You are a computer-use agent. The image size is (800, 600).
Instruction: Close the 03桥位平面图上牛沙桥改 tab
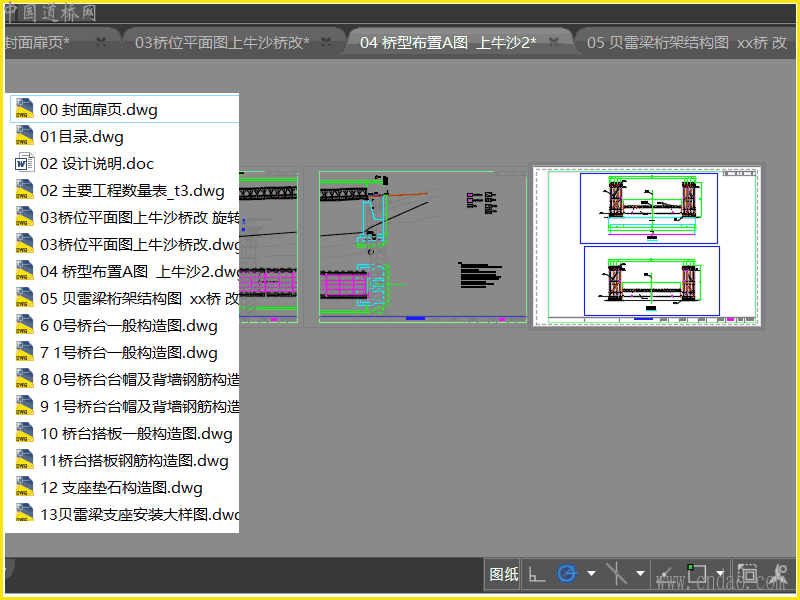327,42
